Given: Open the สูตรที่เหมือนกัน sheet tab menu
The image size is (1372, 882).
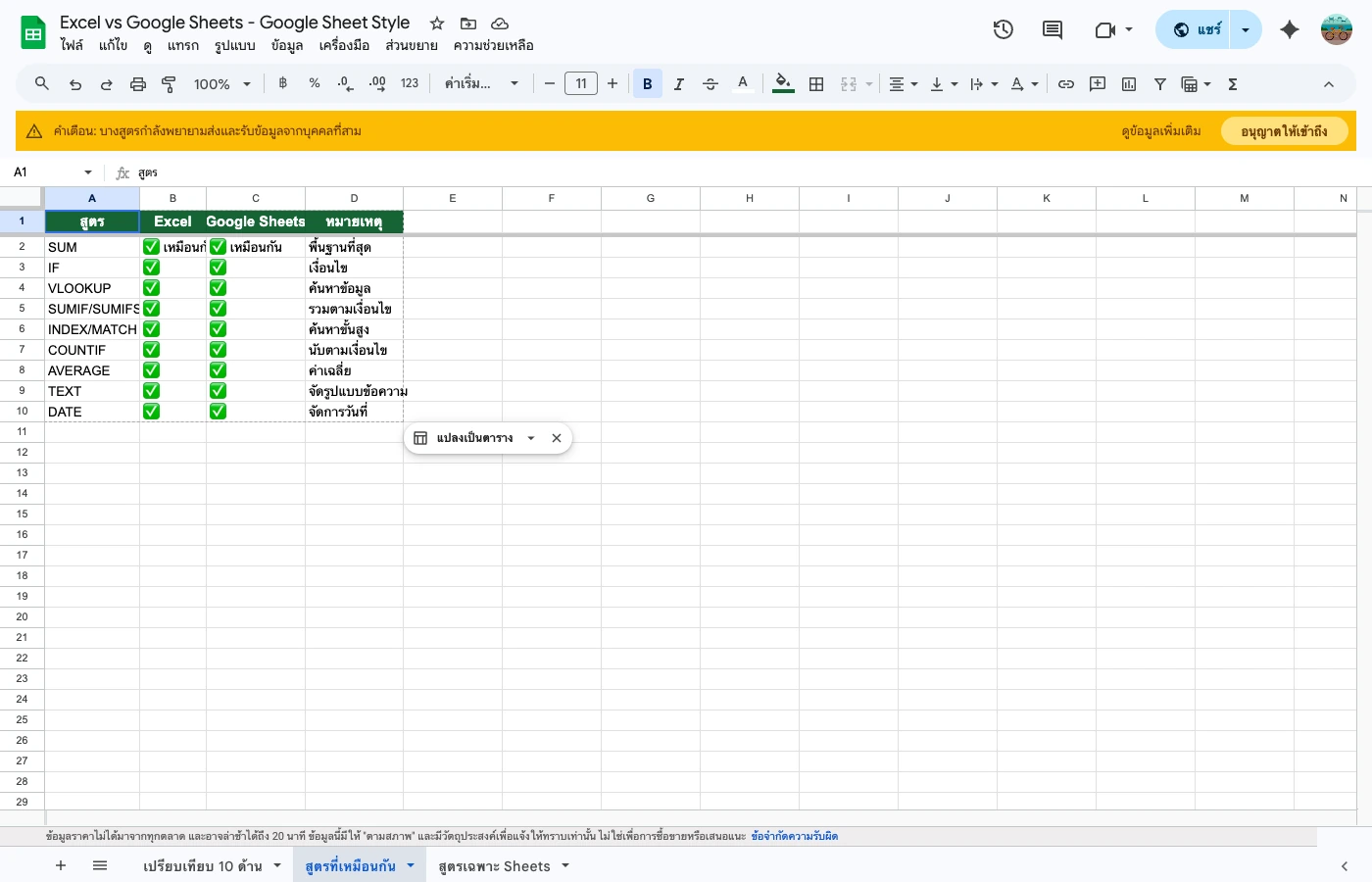Looking at the screenshot, I should pyautogui.click(x=411, y=866).
